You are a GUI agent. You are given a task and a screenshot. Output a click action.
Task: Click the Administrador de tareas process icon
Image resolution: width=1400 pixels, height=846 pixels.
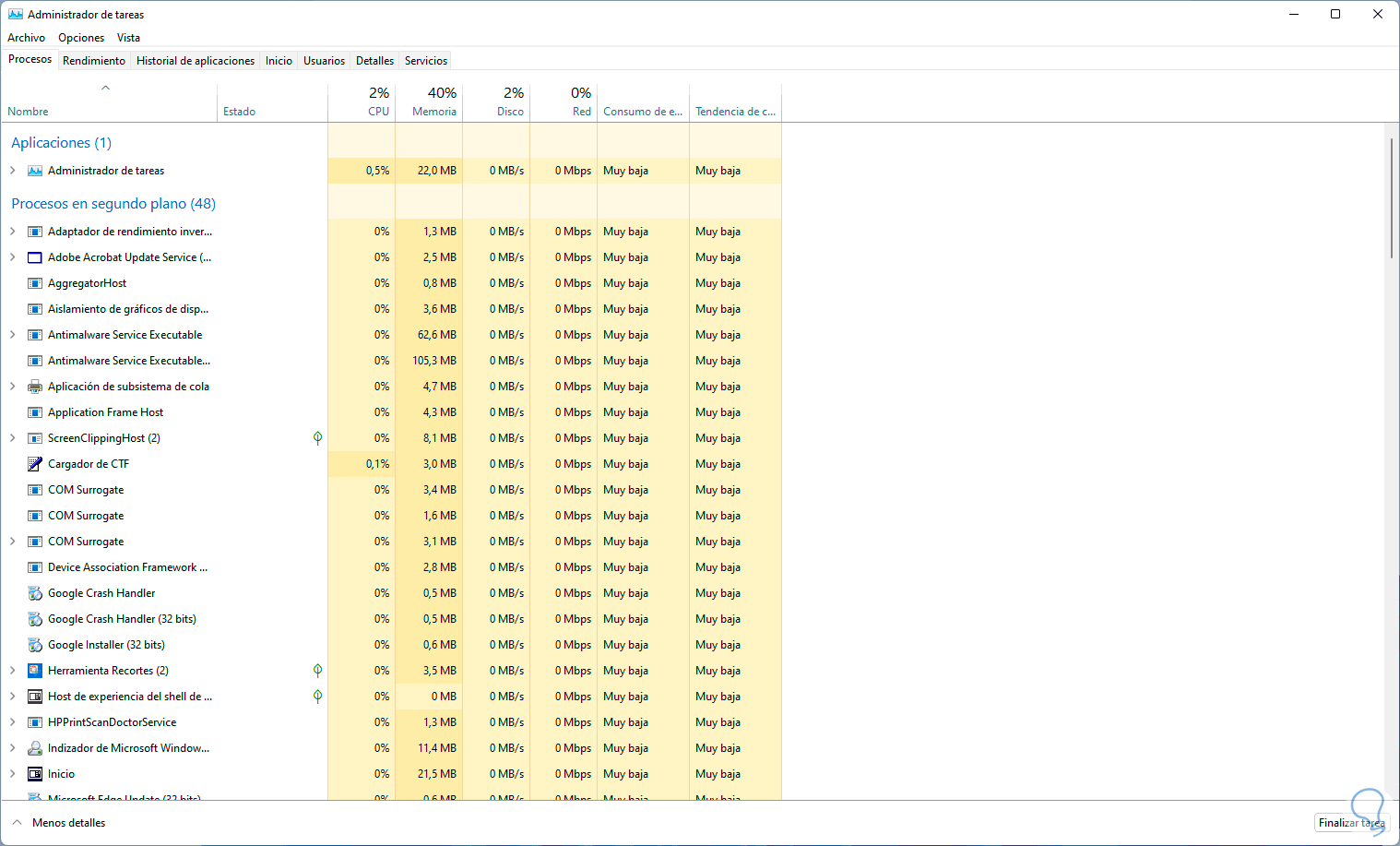35,171
